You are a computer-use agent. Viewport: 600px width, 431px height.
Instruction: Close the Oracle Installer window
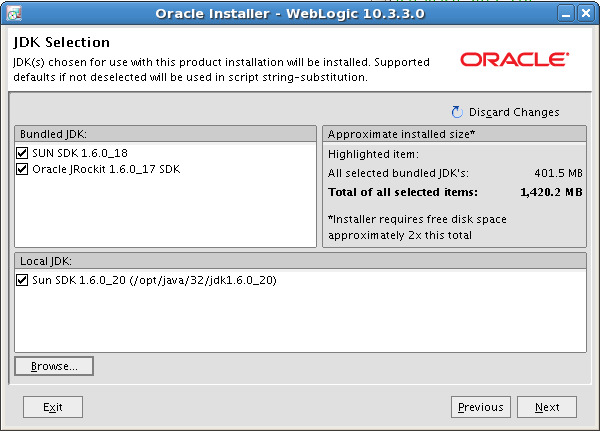pos(585,14)
